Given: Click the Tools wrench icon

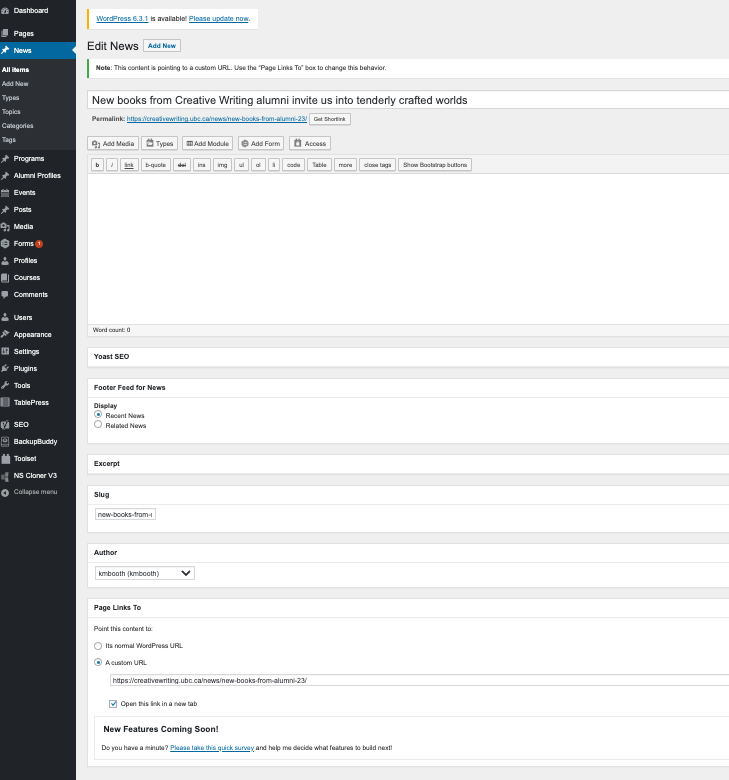Looking at the screenshot, I should [x=6, y=386].
